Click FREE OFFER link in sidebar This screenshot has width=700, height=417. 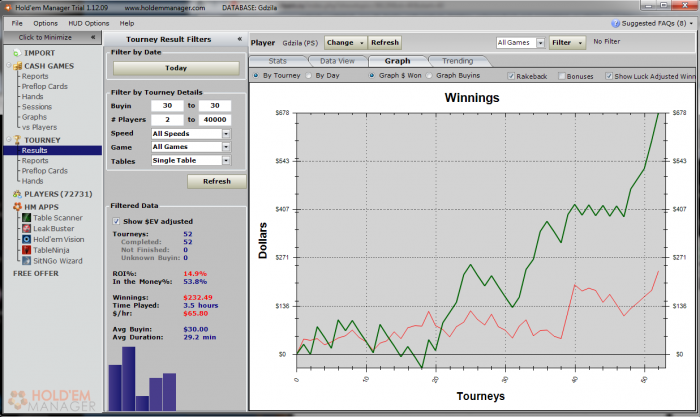click(36, 274)
